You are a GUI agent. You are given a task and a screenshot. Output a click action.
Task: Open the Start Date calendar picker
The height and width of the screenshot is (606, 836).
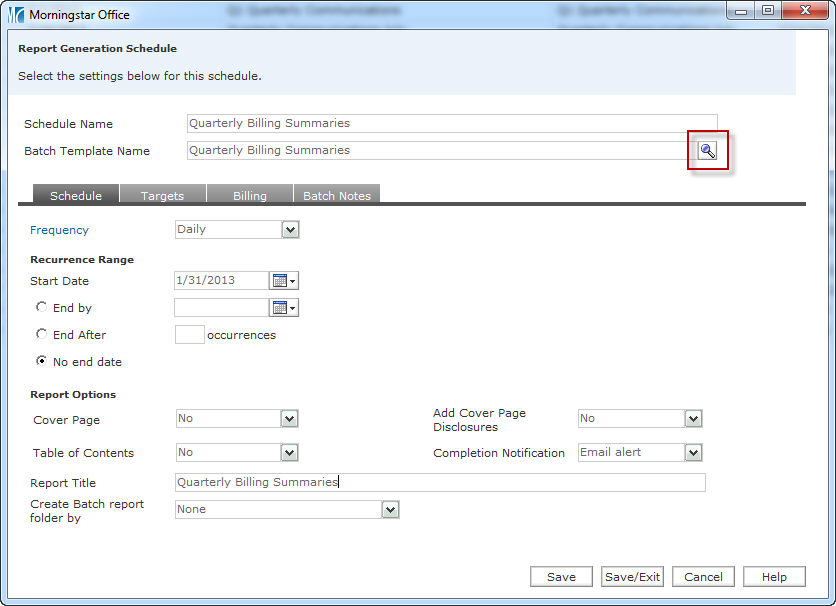point(285,281)
